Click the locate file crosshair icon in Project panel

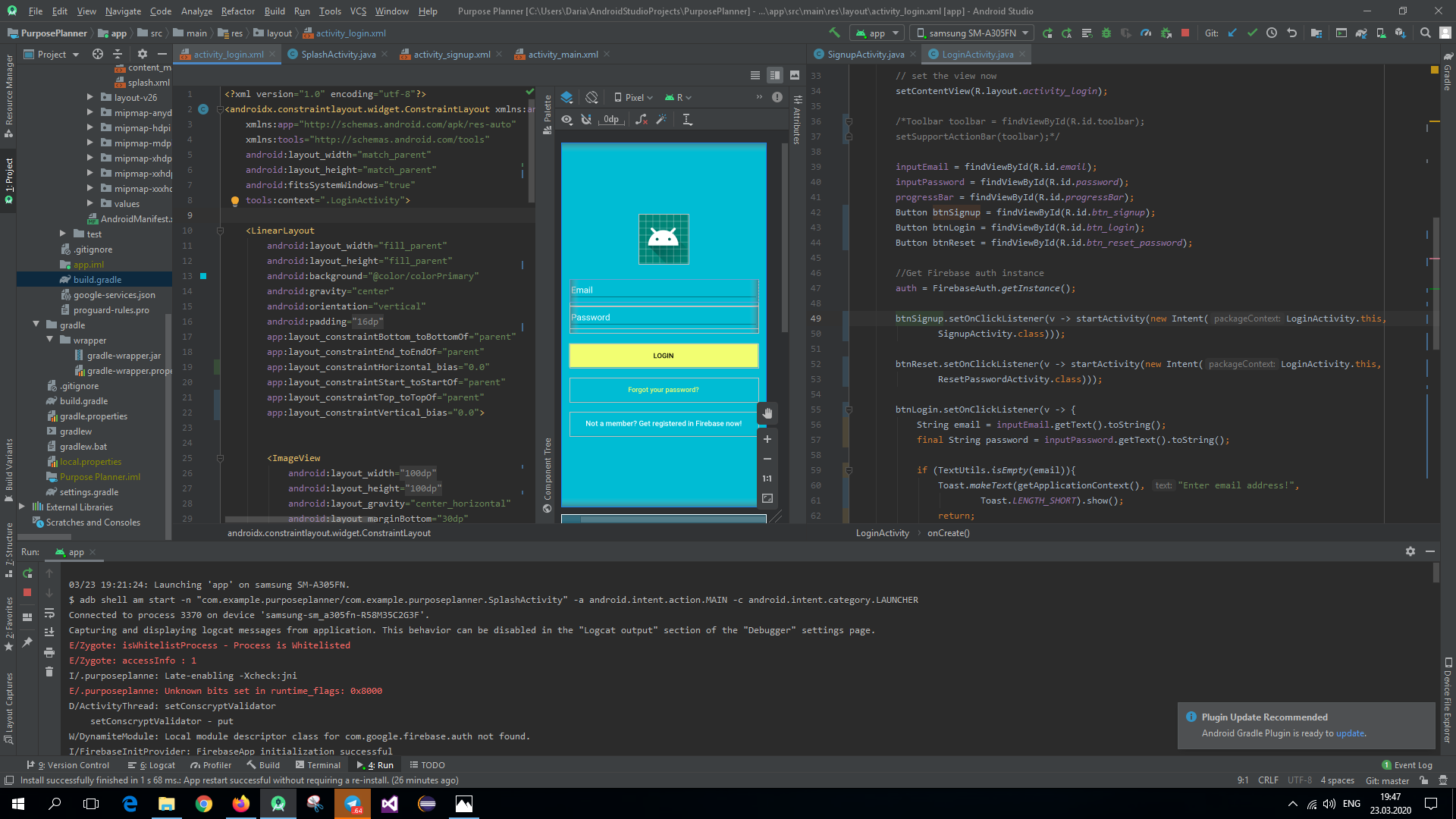click(x=97, y=54)
